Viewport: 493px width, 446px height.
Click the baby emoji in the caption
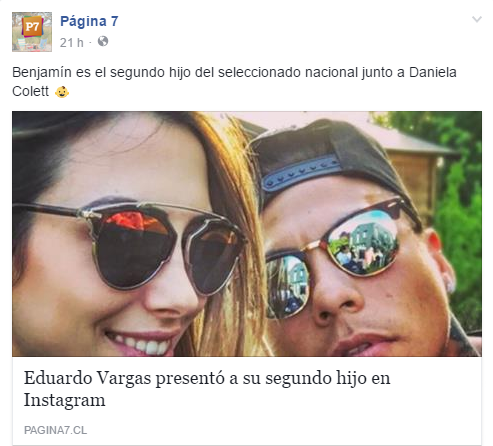tap(62, 92)
